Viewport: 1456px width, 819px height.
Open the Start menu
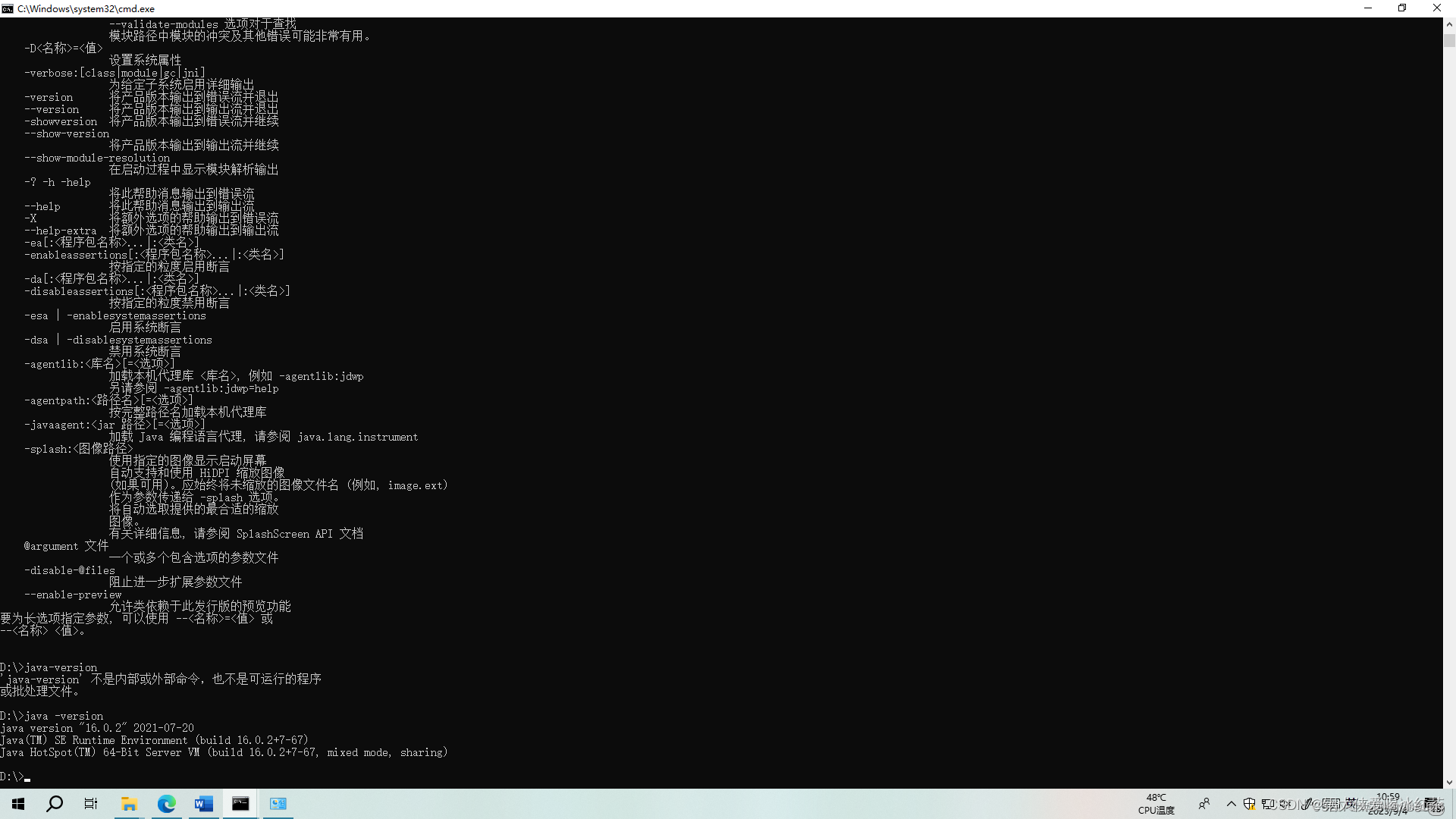pos(18,804)
